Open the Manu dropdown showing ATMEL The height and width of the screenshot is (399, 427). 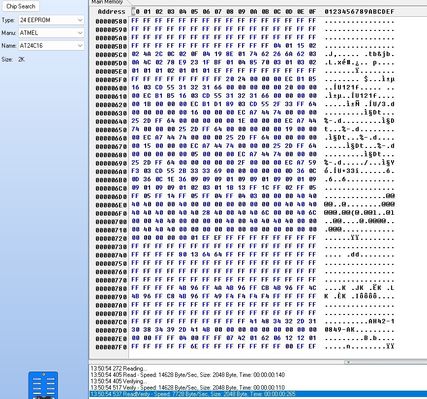click(x=51, y=33)
